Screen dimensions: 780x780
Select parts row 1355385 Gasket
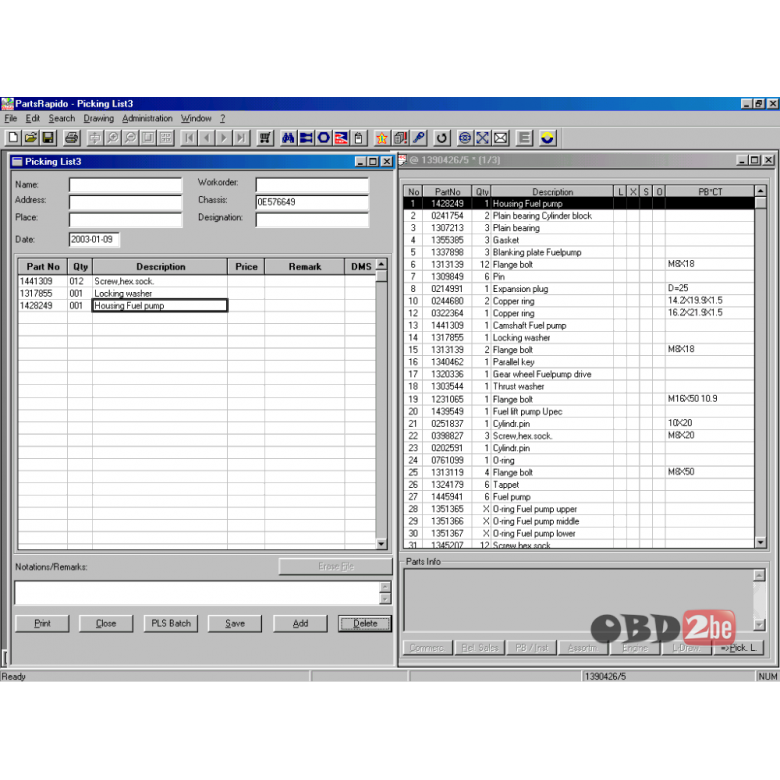coord(579,240)
